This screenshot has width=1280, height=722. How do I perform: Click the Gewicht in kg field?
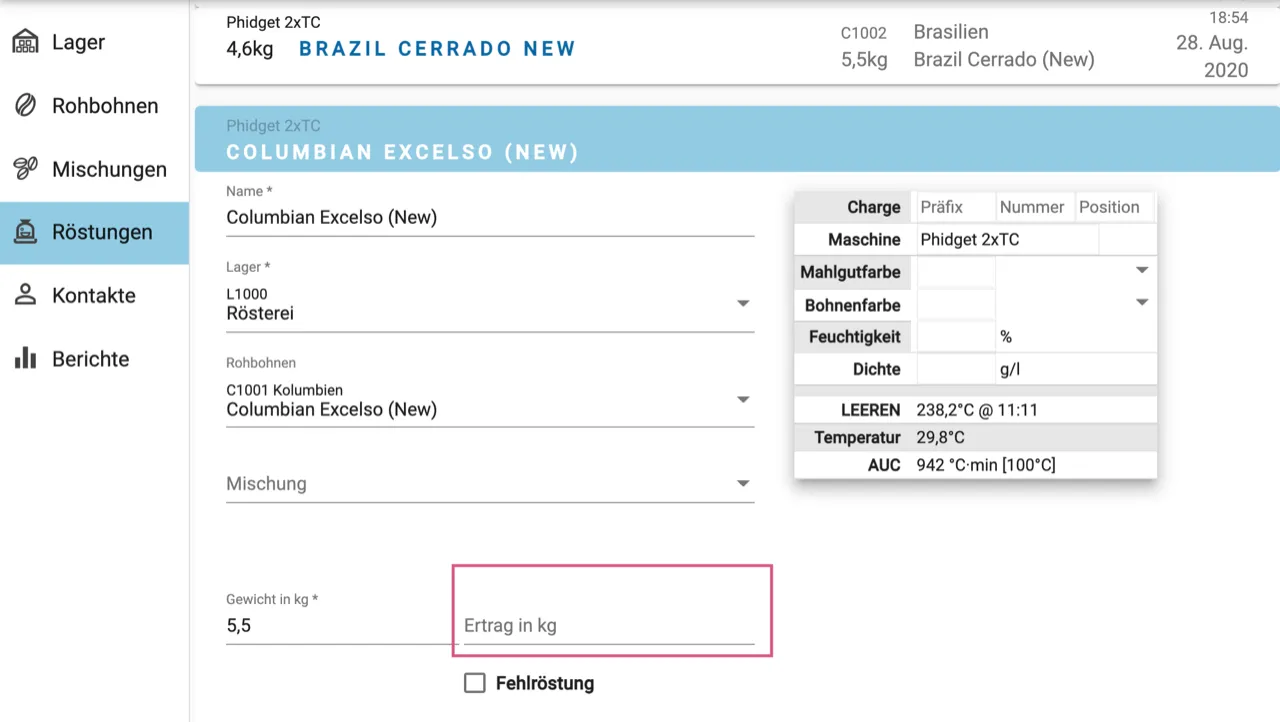click(x=338, y=626)
